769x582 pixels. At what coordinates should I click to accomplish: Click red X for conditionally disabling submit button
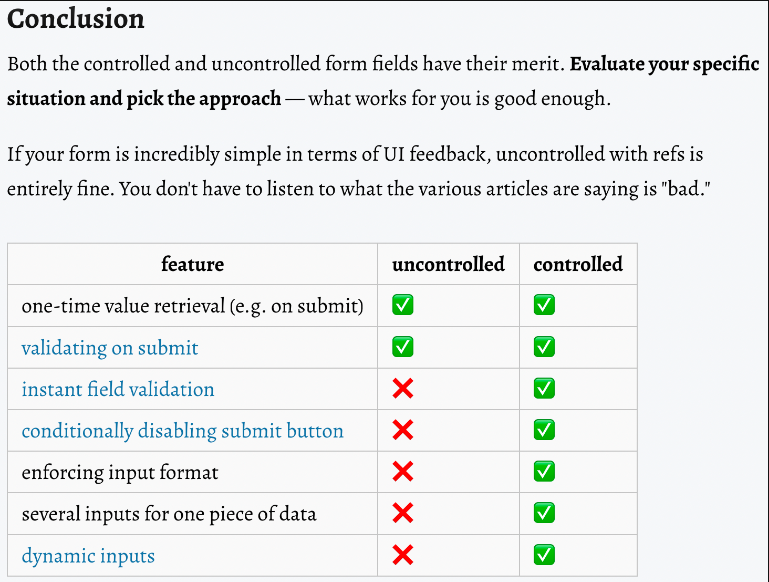tap(403, 430)
